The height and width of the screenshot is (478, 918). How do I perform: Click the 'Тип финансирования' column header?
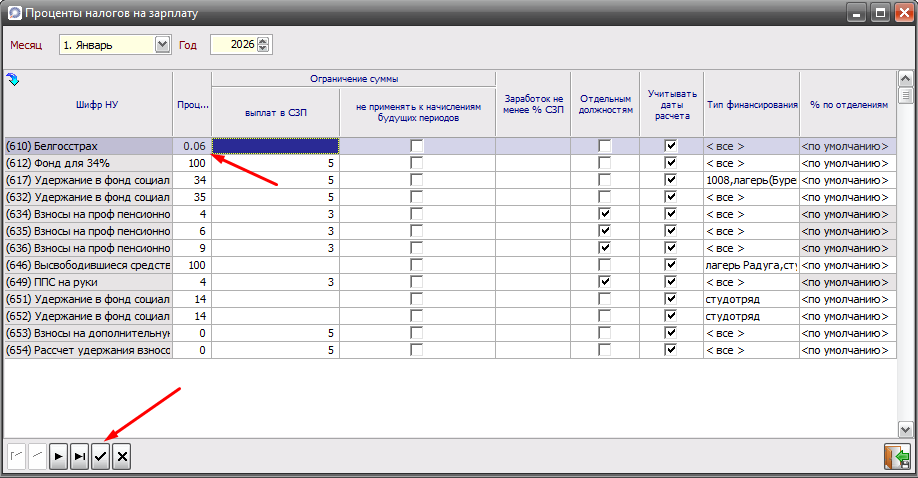[x=751, y=104]
